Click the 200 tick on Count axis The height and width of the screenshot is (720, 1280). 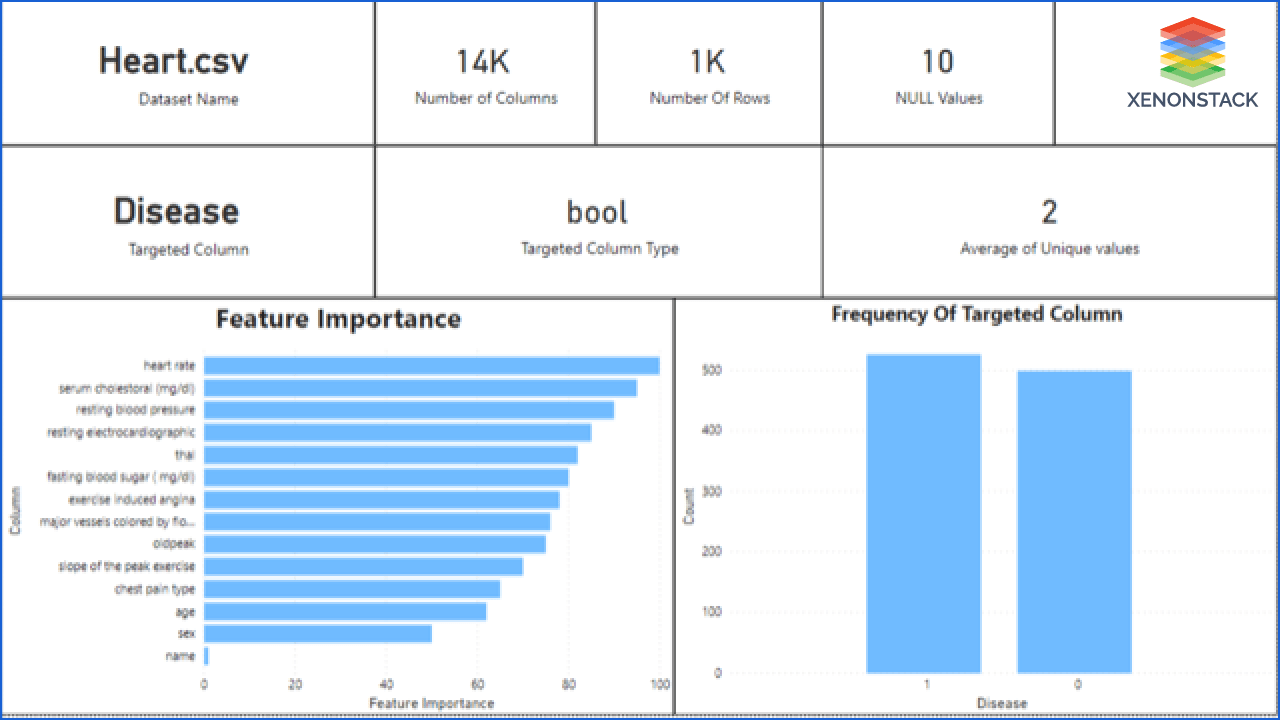point(711,551)
